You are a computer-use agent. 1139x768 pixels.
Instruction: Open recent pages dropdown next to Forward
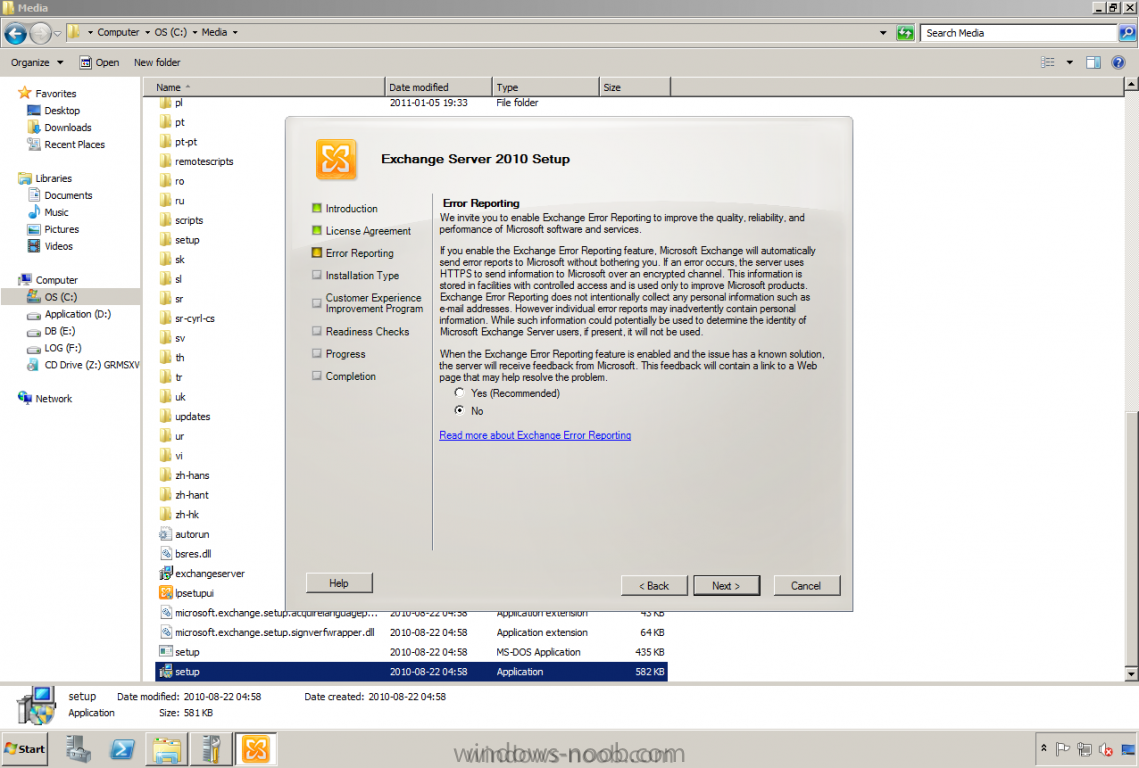point(57,33)
